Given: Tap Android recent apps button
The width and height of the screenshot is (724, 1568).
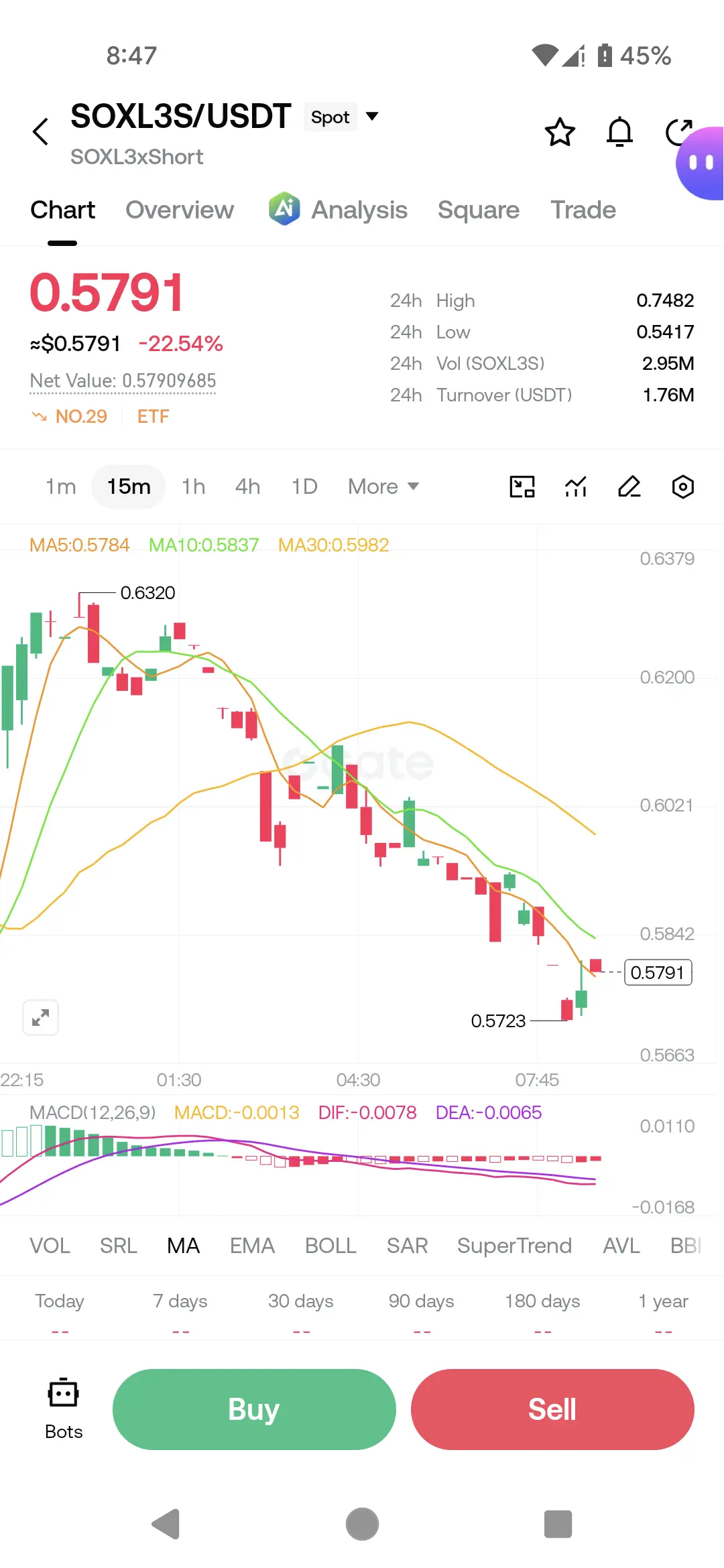Looking at the screenshot, I should click(558, 1524).
